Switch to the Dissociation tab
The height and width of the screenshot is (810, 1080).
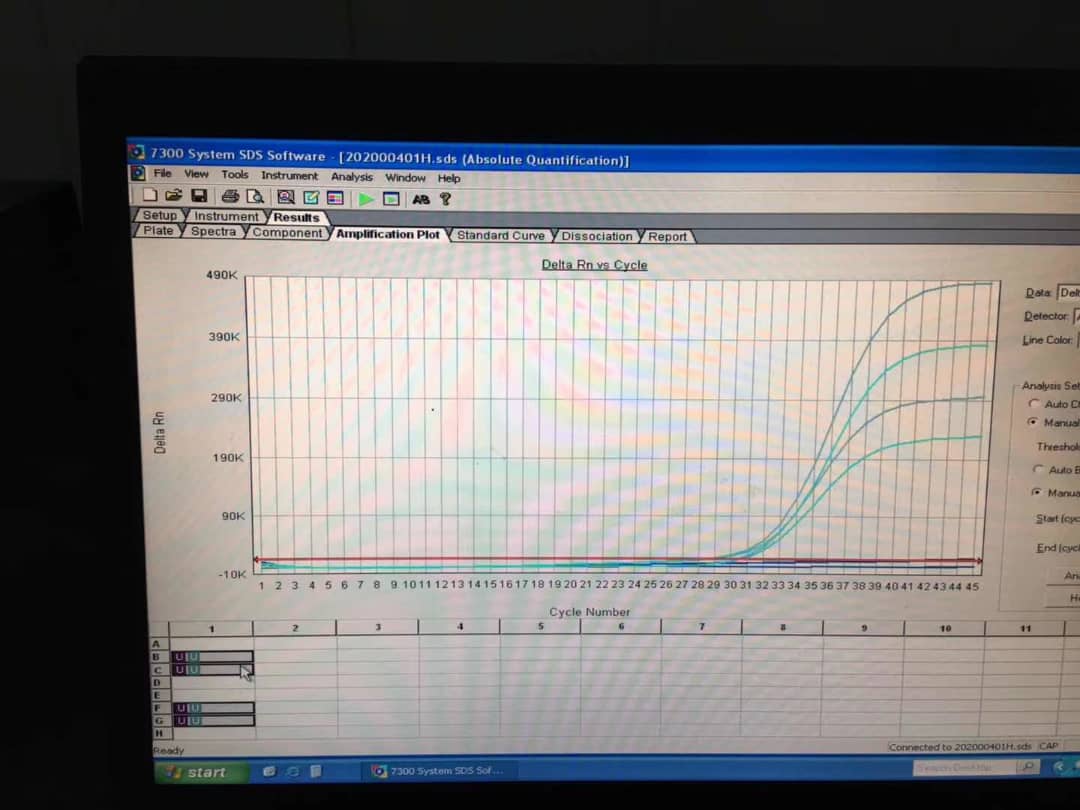tap(596, 236)
